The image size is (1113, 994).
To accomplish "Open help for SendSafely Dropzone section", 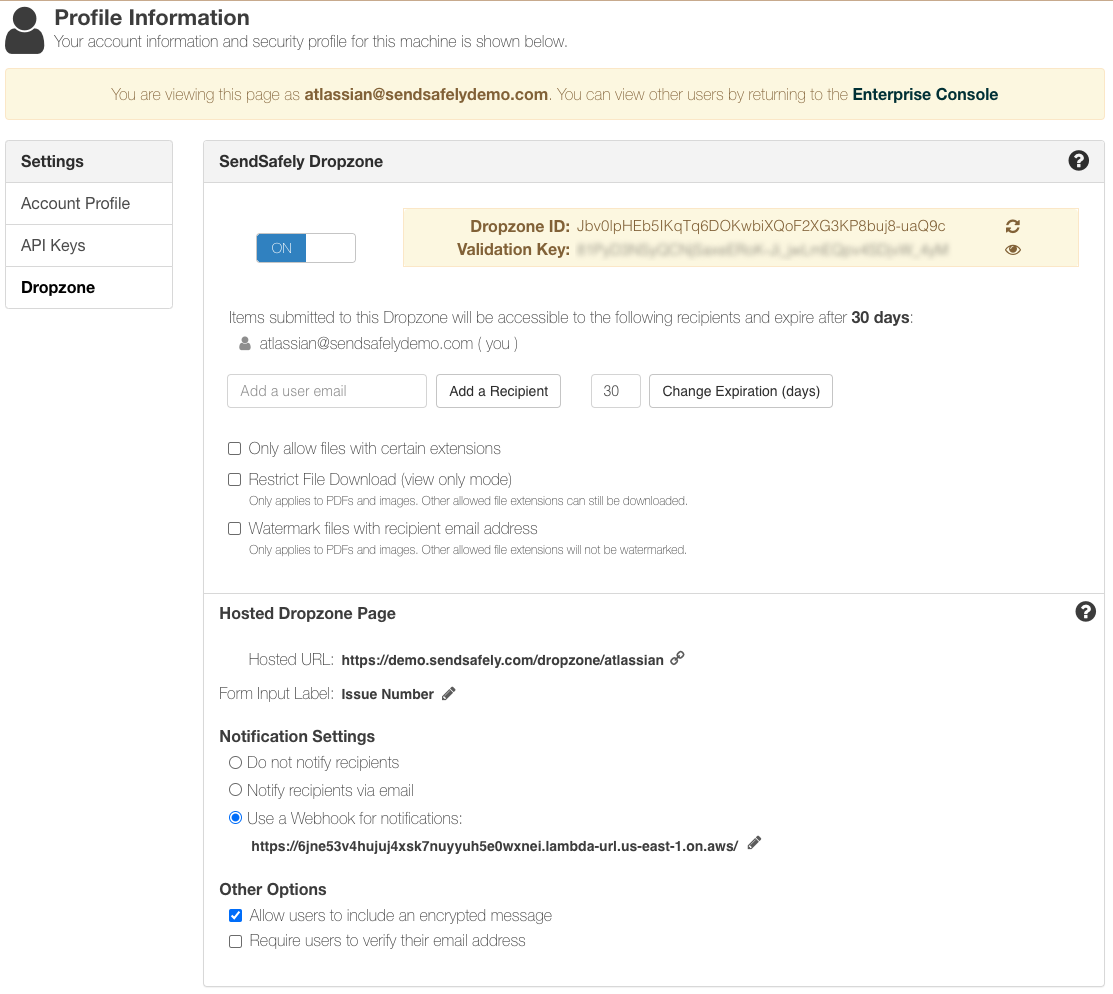I will point(1078,161).
